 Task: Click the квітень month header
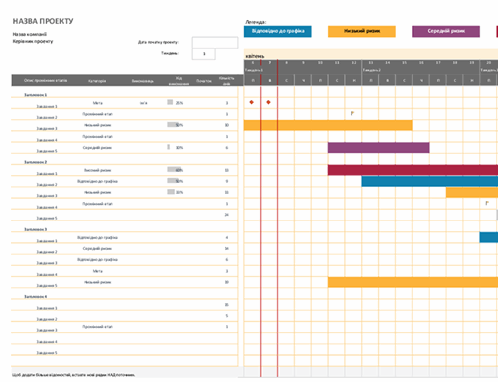[x=255, y=56]
